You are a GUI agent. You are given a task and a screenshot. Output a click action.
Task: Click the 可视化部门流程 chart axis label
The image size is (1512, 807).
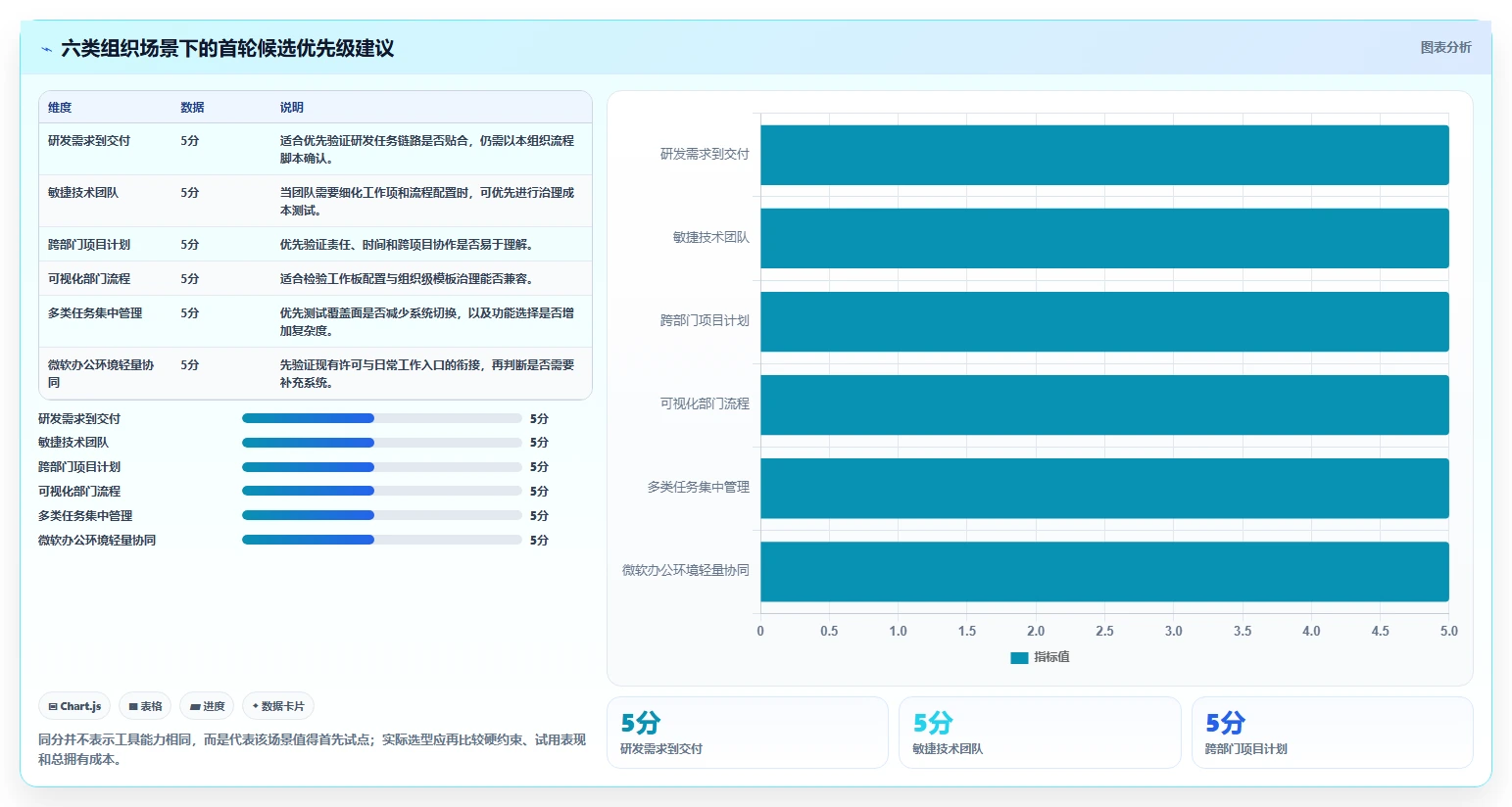tap(705, 403)
